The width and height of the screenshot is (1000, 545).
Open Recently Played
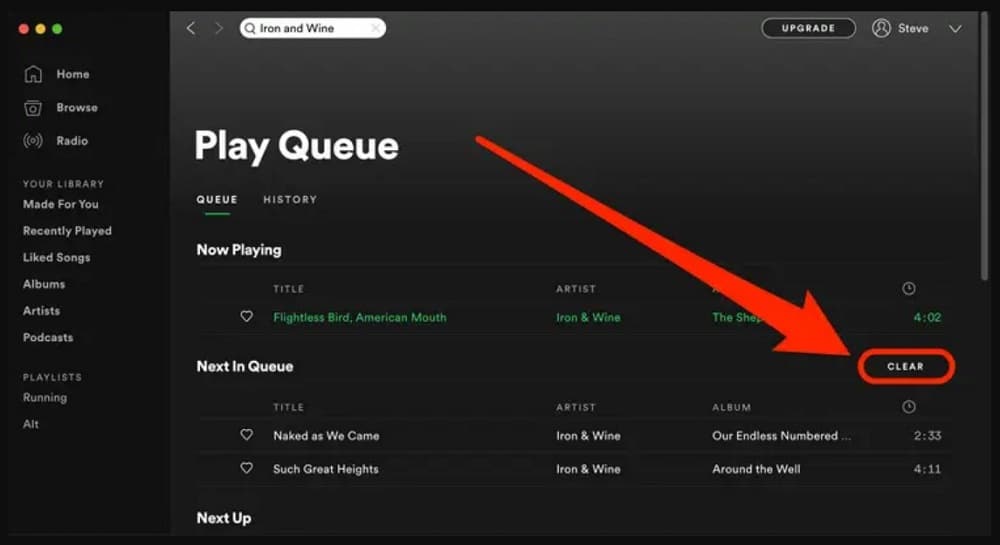[x=67, y=231]
